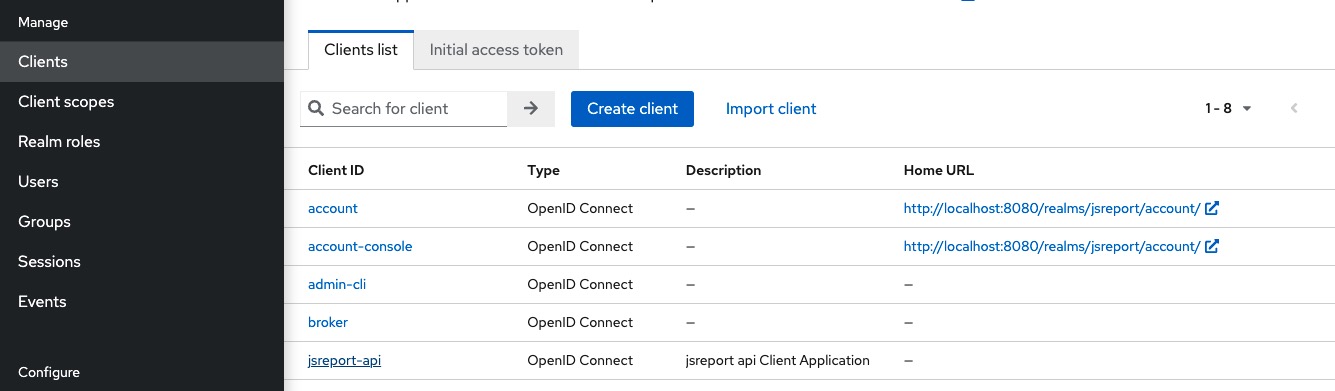The height and width of the screenshot is (391, 1335).
Task: Click the Home URL column header
Action: tap(938, 171)
